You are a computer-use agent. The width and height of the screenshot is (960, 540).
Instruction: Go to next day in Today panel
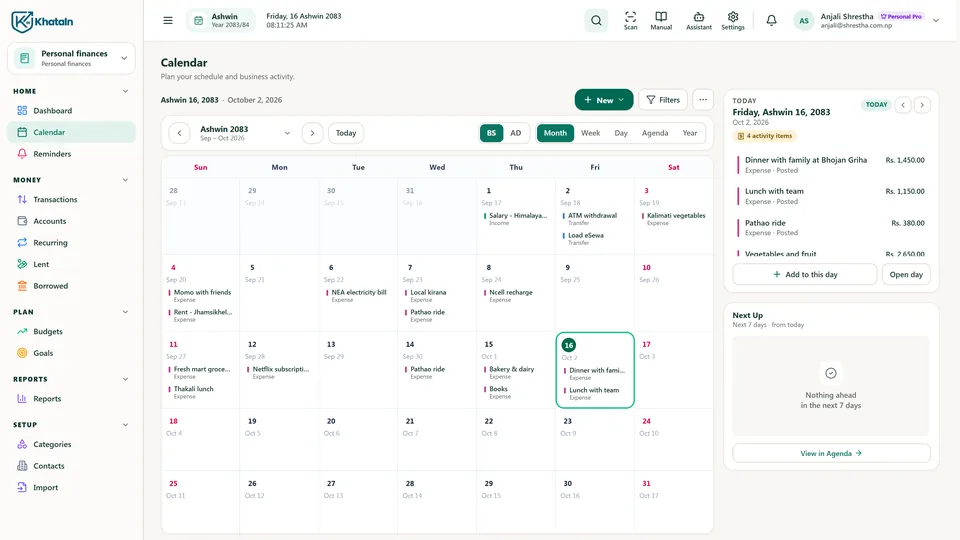(x=922, y=105)
